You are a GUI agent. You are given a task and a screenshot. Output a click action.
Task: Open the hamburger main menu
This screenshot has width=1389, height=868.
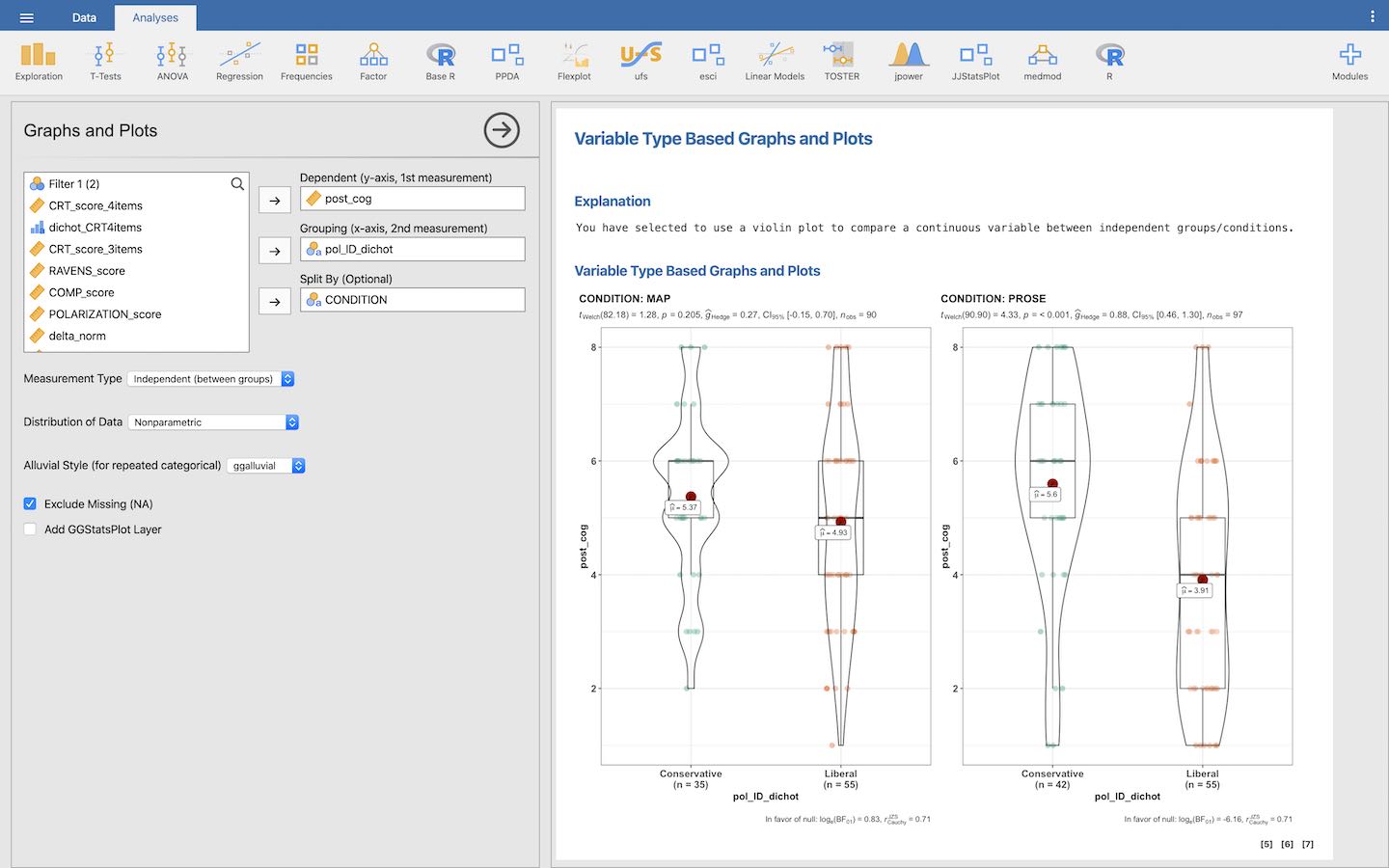(26, 17)
